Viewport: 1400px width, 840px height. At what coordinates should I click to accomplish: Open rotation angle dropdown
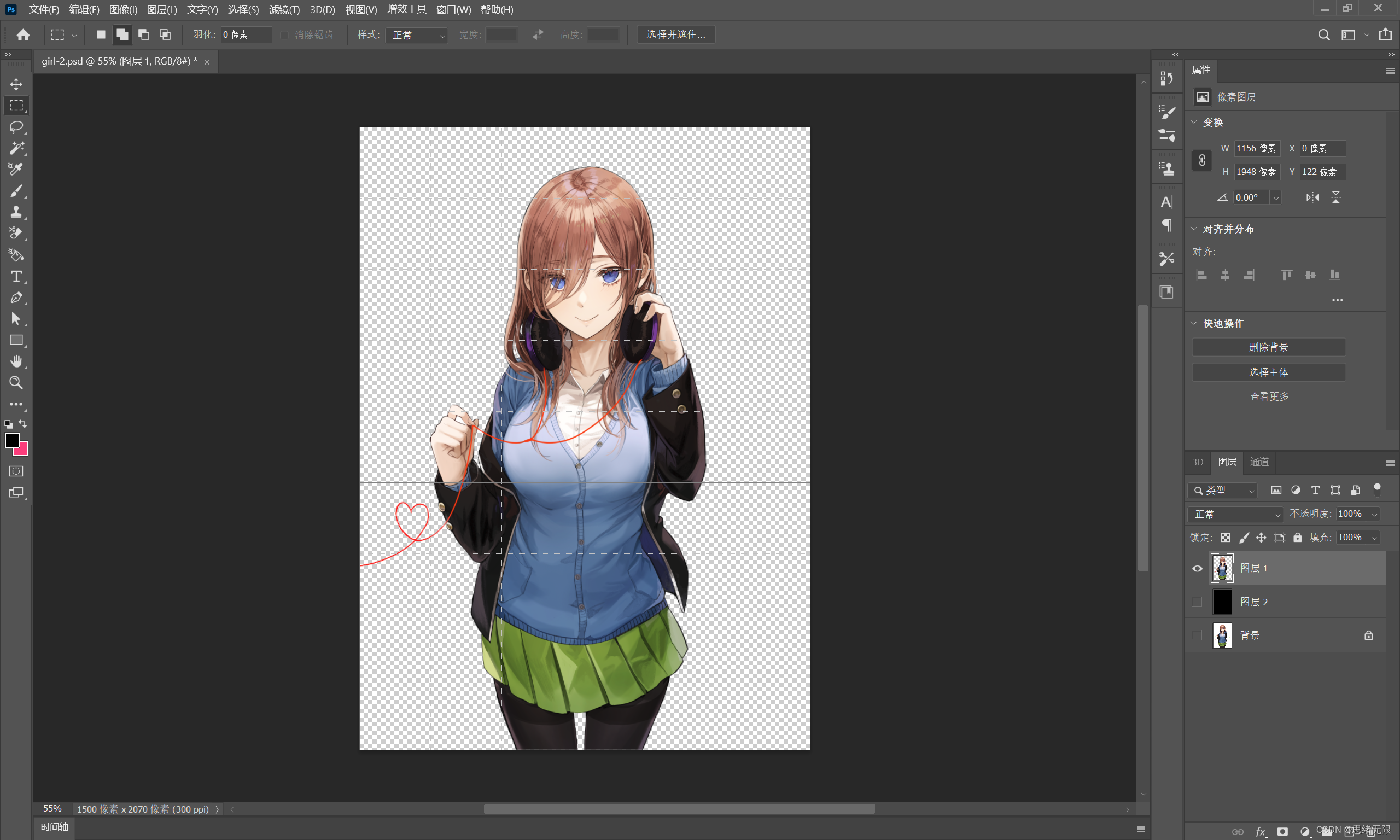pos(1275,197)
